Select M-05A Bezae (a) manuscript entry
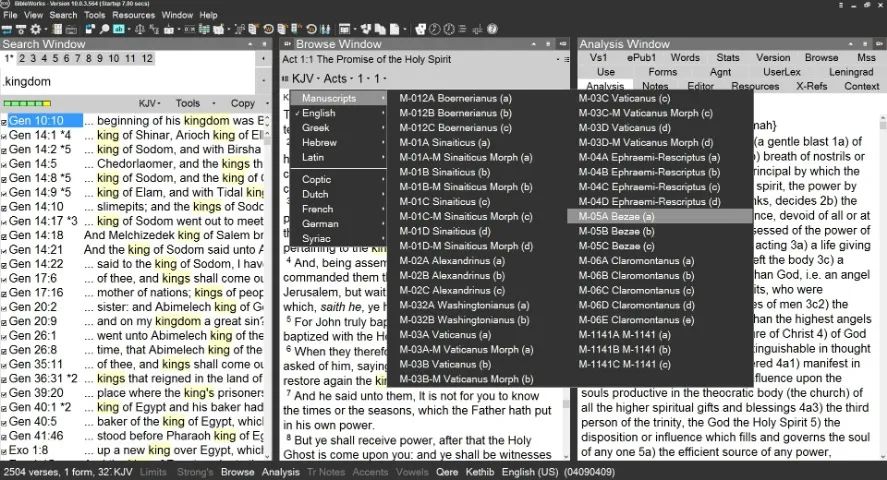The image size is (887, 480). (x=660, y=217)
